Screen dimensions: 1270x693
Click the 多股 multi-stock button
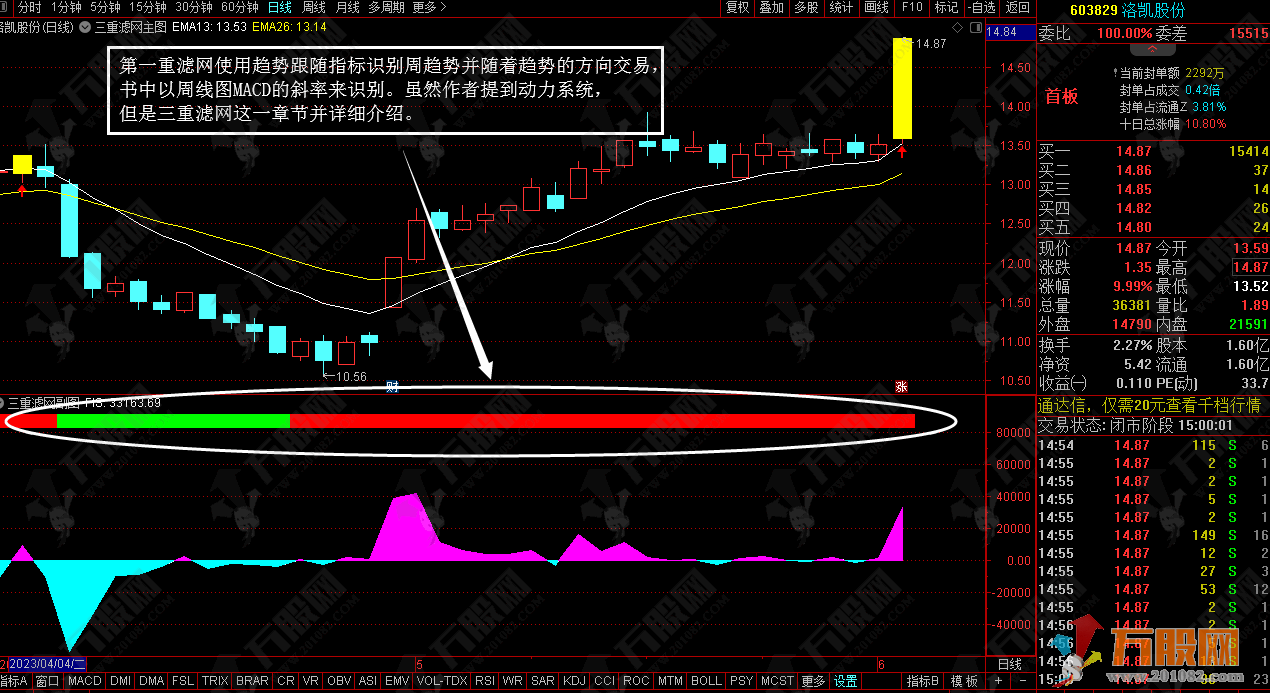806,7
